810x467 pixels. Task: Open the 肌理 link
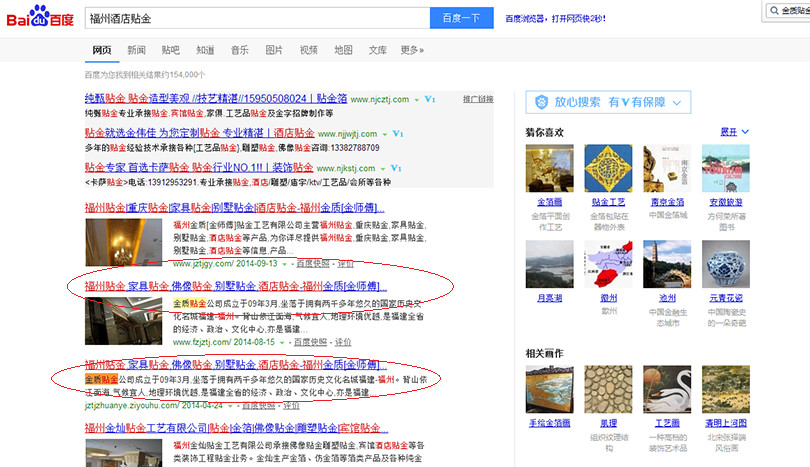click(609, 423)
